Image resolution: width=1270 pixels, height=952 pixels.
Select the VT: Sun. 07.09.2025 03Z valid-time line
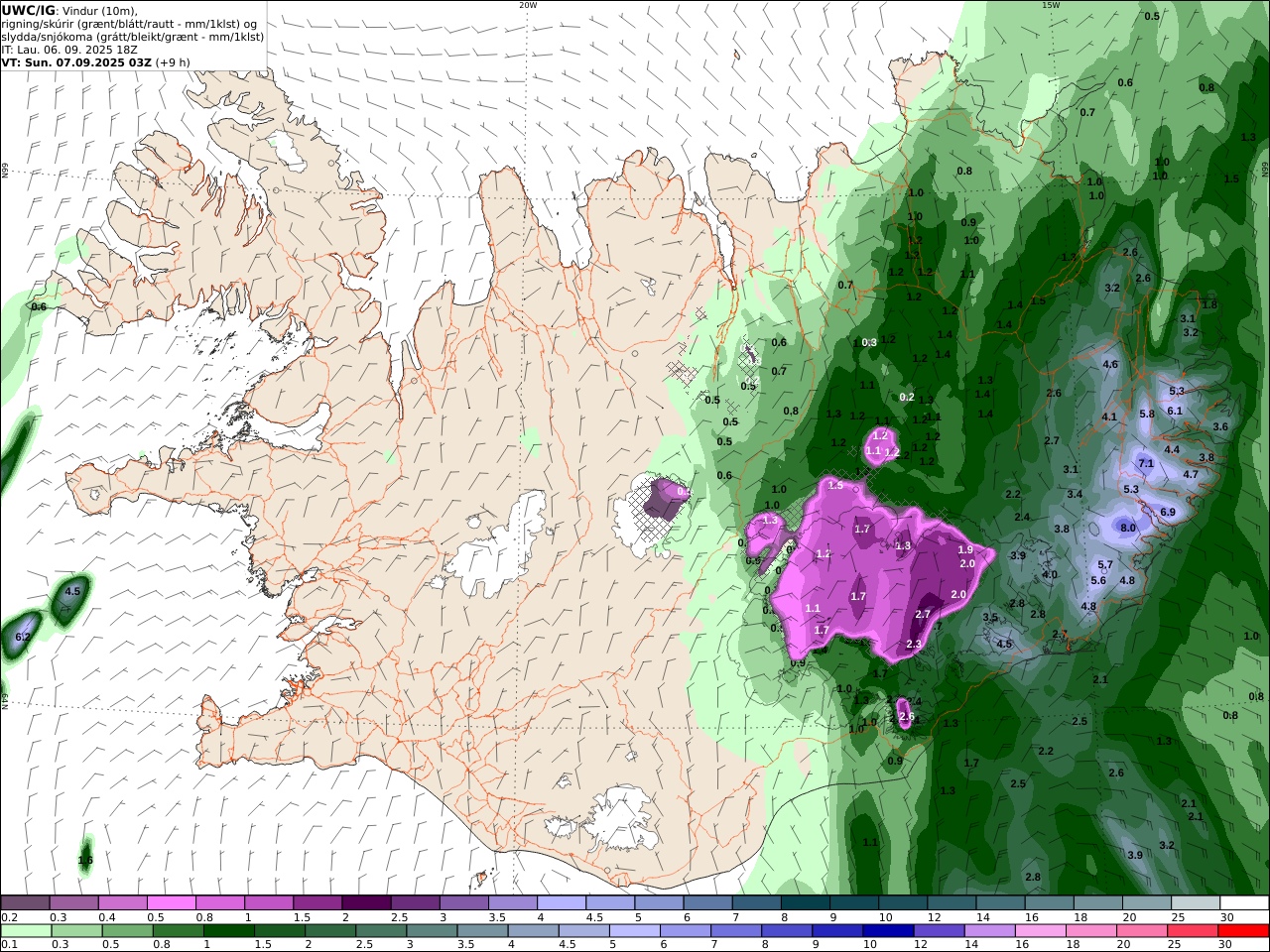click(x=76, y=61)
